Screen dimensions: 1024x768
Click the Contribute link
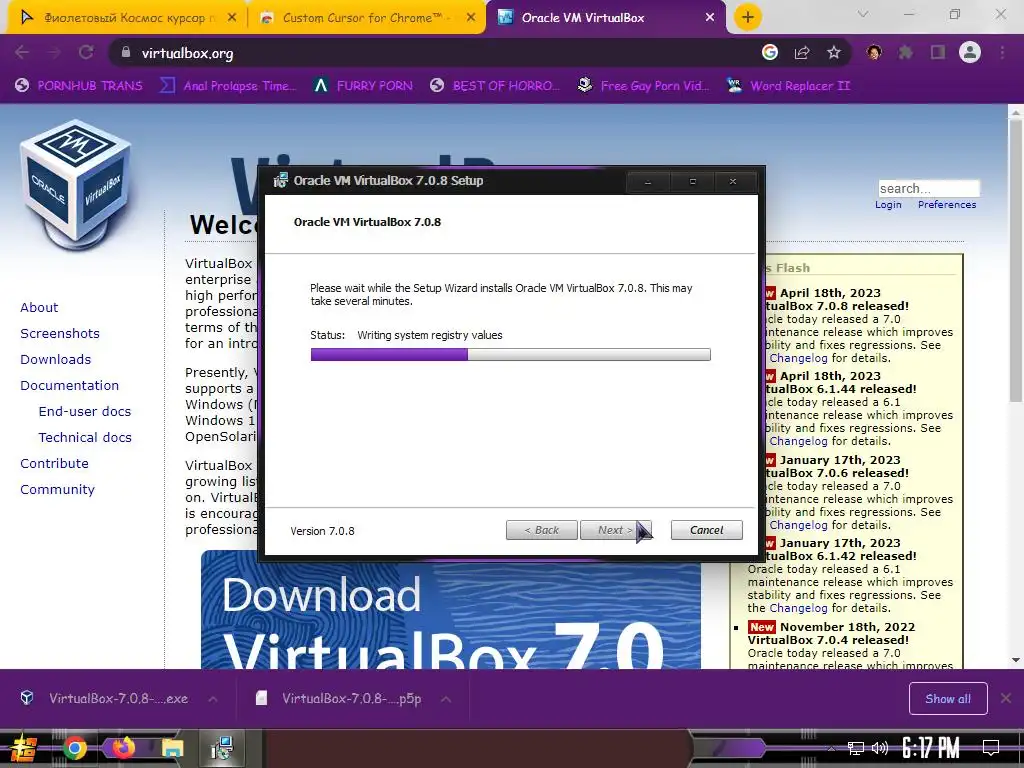tap(54, 464)
